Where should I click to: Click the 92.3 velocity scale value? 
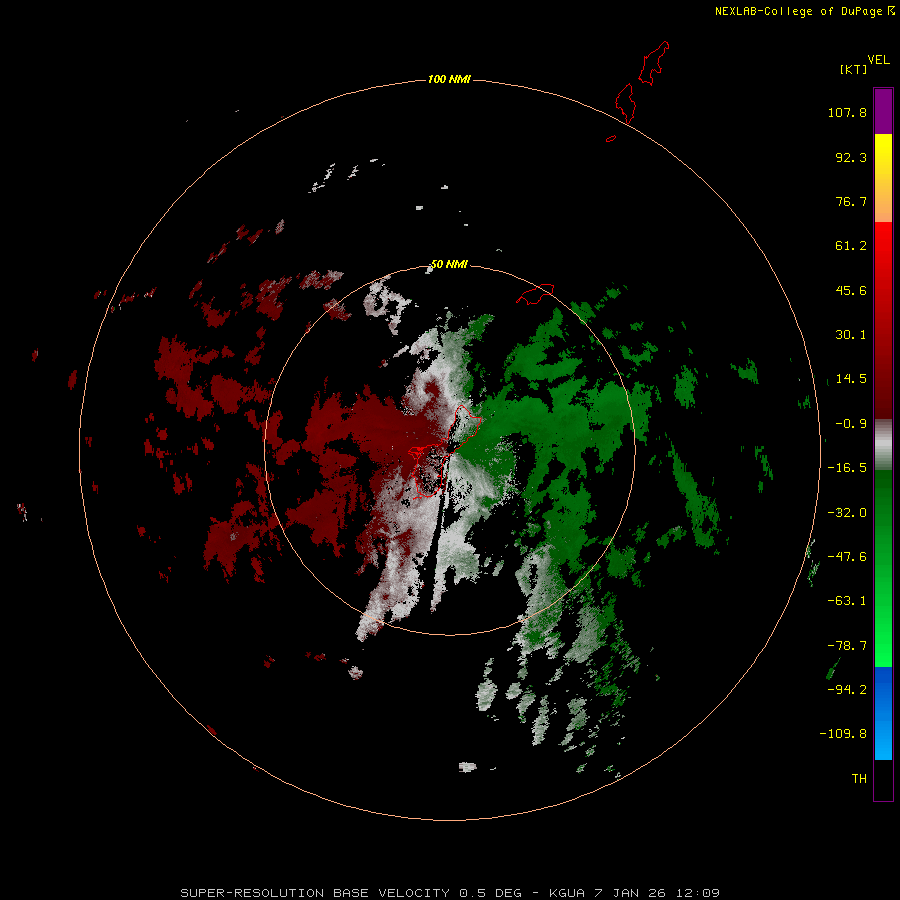click(851, 157)
